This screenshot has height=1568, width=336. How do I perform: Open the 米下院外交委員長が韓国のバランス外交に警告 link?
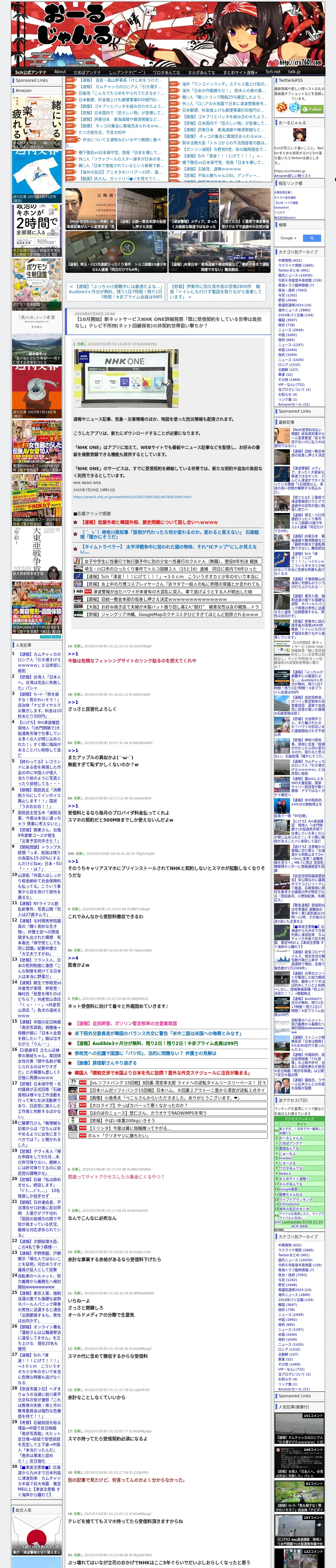click(x=158, y=1033)
